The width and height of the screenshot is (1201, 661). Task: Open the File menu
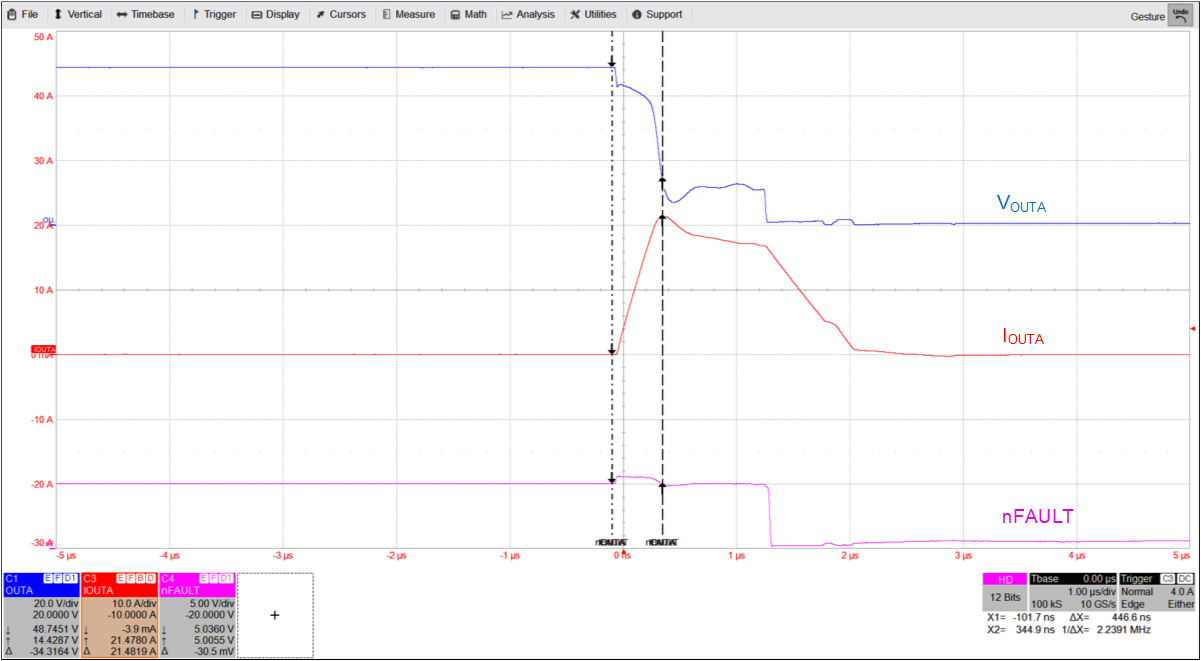(x=22, y=14)
